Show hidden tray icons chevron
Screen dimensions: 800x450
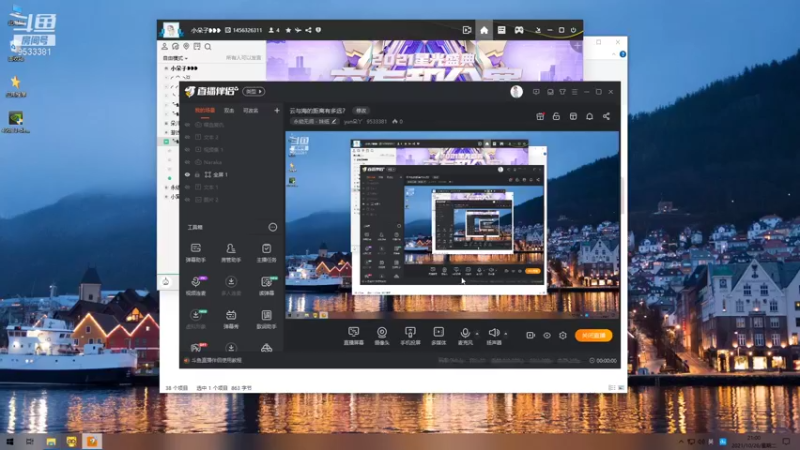pos(681,441)
